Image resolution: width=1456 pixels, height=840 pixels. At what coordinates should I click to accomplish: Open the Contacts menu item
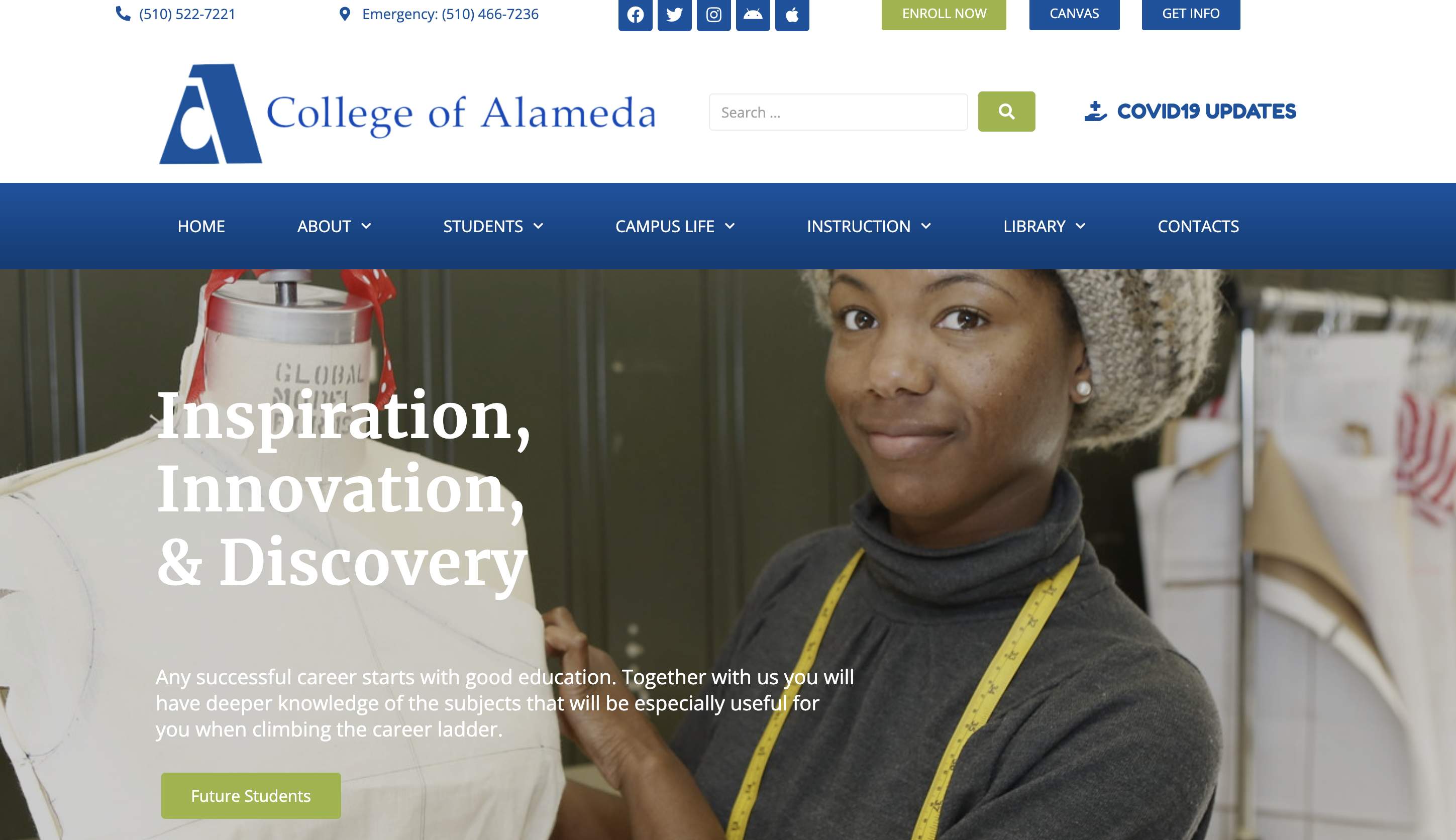(x=1198, y=226)
